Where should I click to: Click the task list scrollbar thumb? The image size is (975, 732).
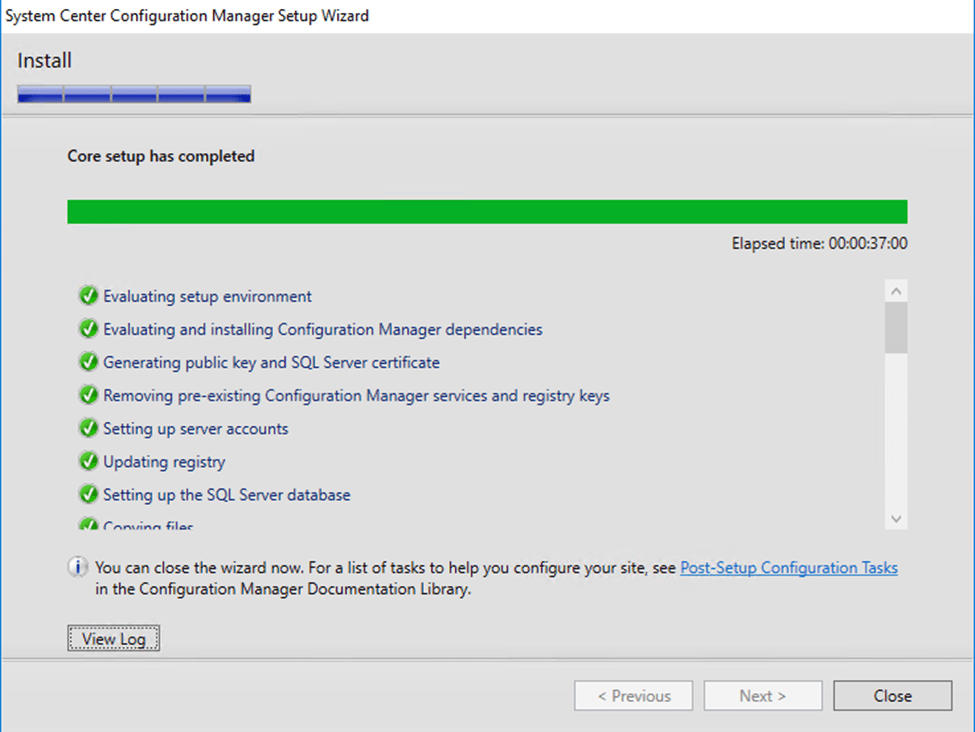coord(896,328)
